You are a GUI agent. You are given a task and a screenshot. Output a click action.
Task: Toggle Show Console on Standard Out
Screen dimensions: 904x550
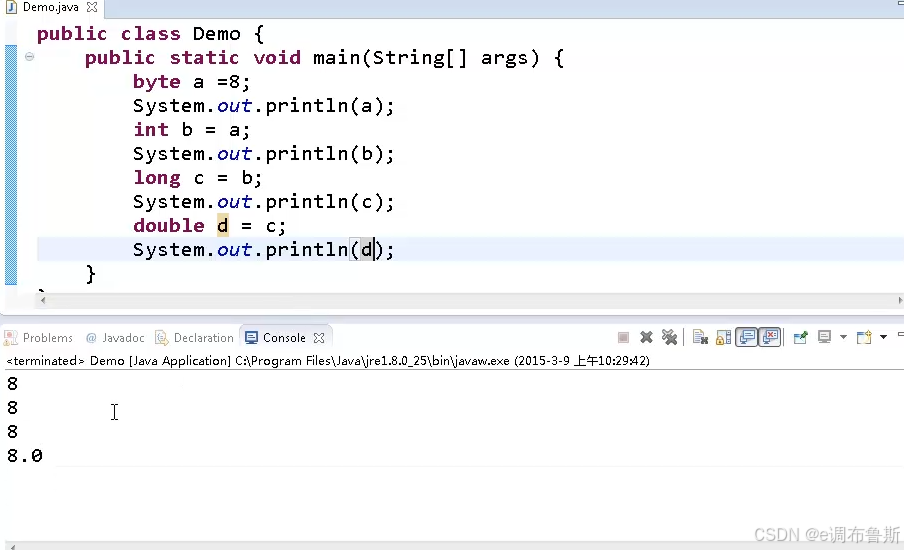click(747, 337)
